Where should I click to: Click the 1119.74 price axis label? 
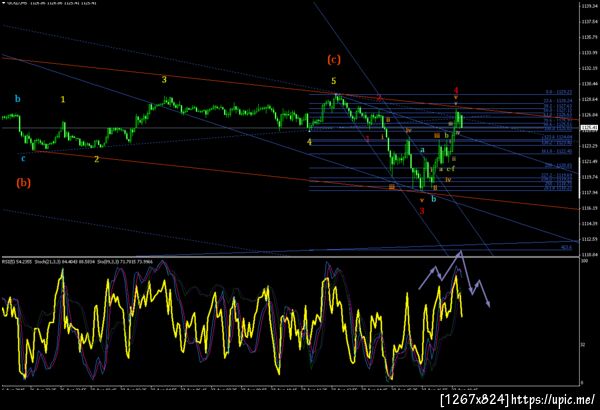point(590,177)
